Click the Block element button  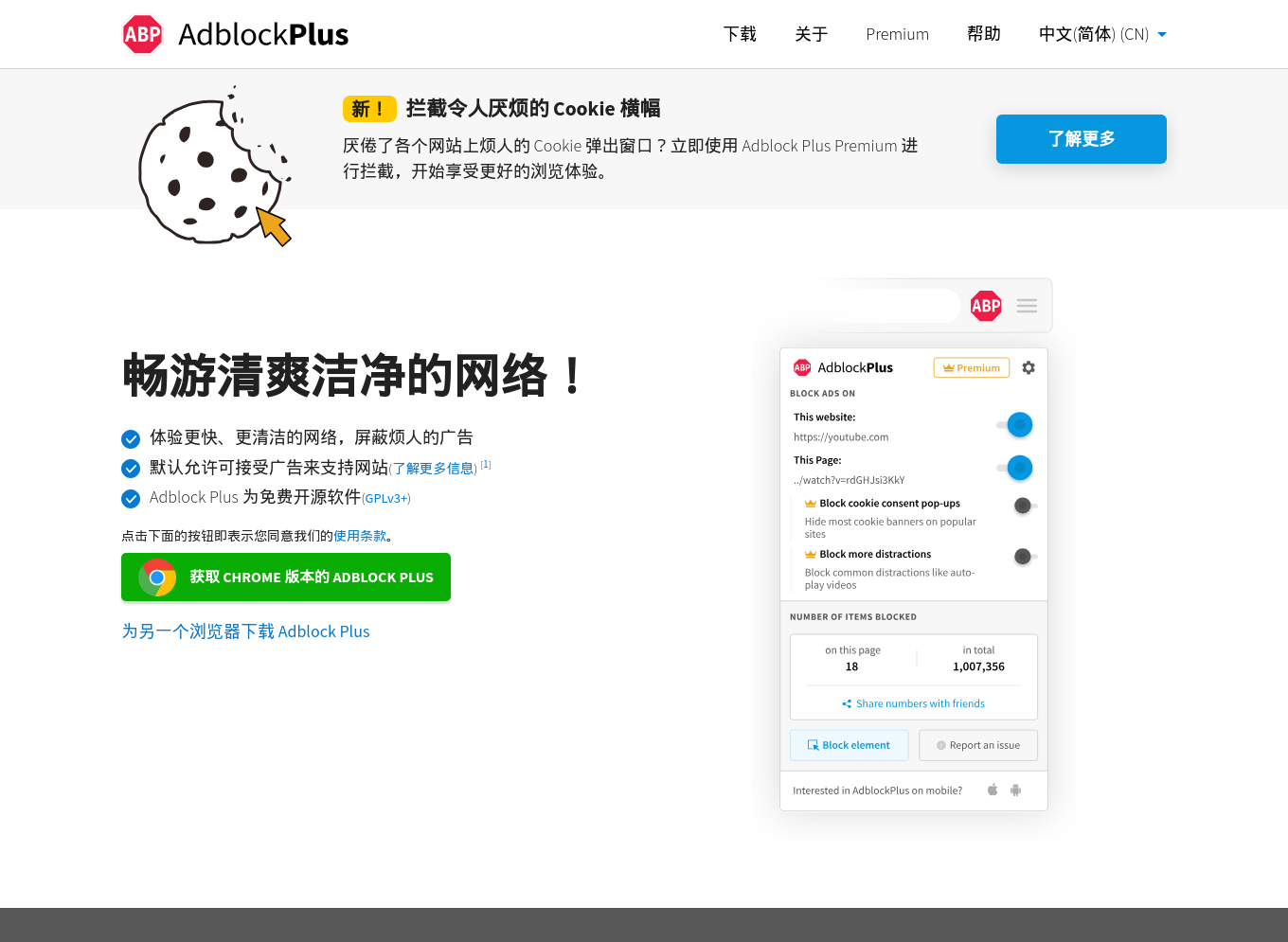(850, 745)
